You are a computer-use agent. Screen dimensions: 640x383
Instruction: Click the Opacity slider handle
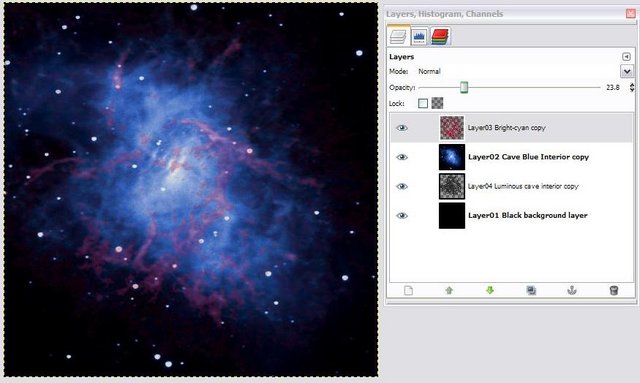[464, 87]
